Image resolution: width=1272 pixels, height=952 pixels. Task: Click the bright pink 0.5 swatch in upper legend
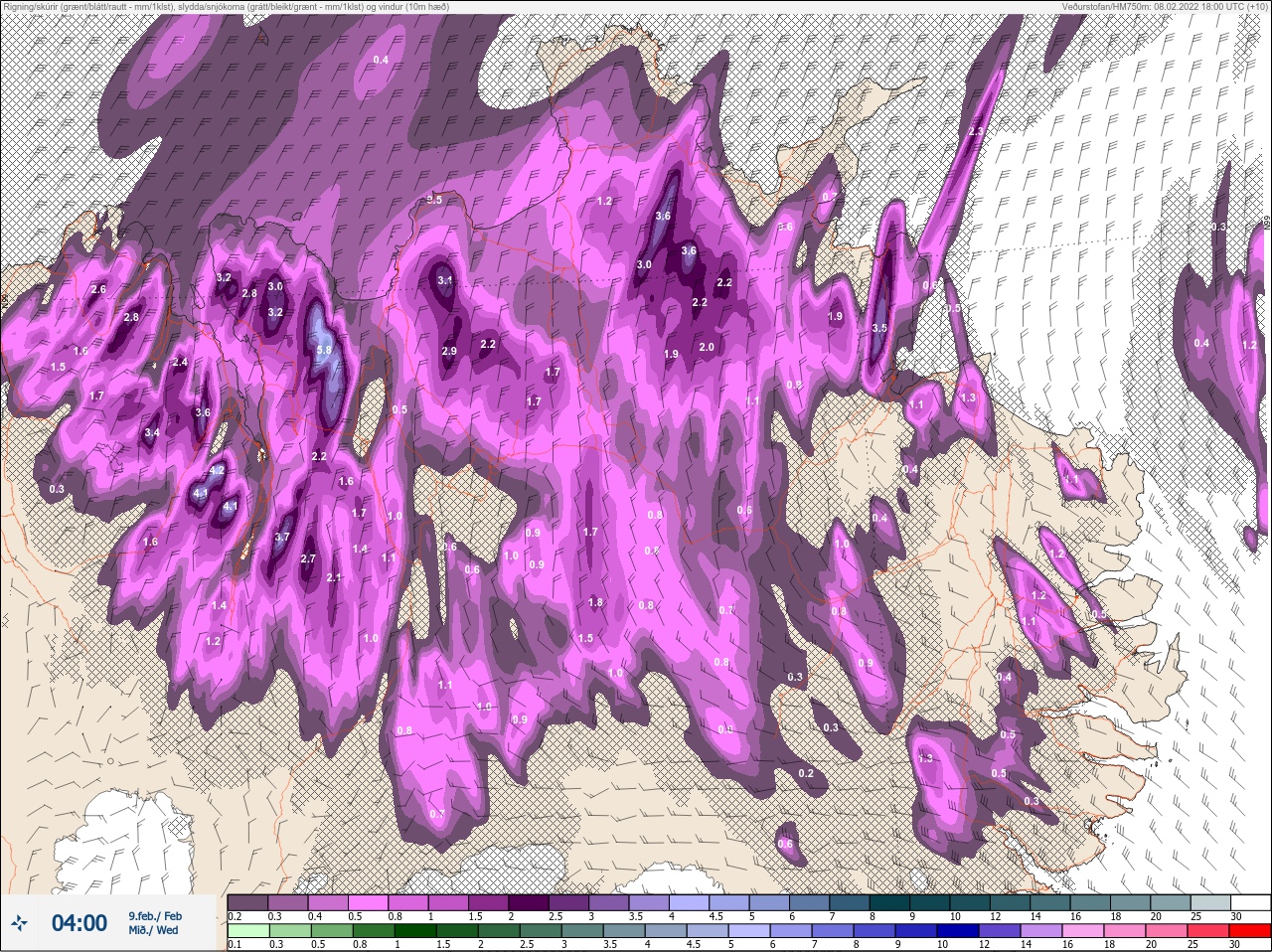[x=368, y=901]
